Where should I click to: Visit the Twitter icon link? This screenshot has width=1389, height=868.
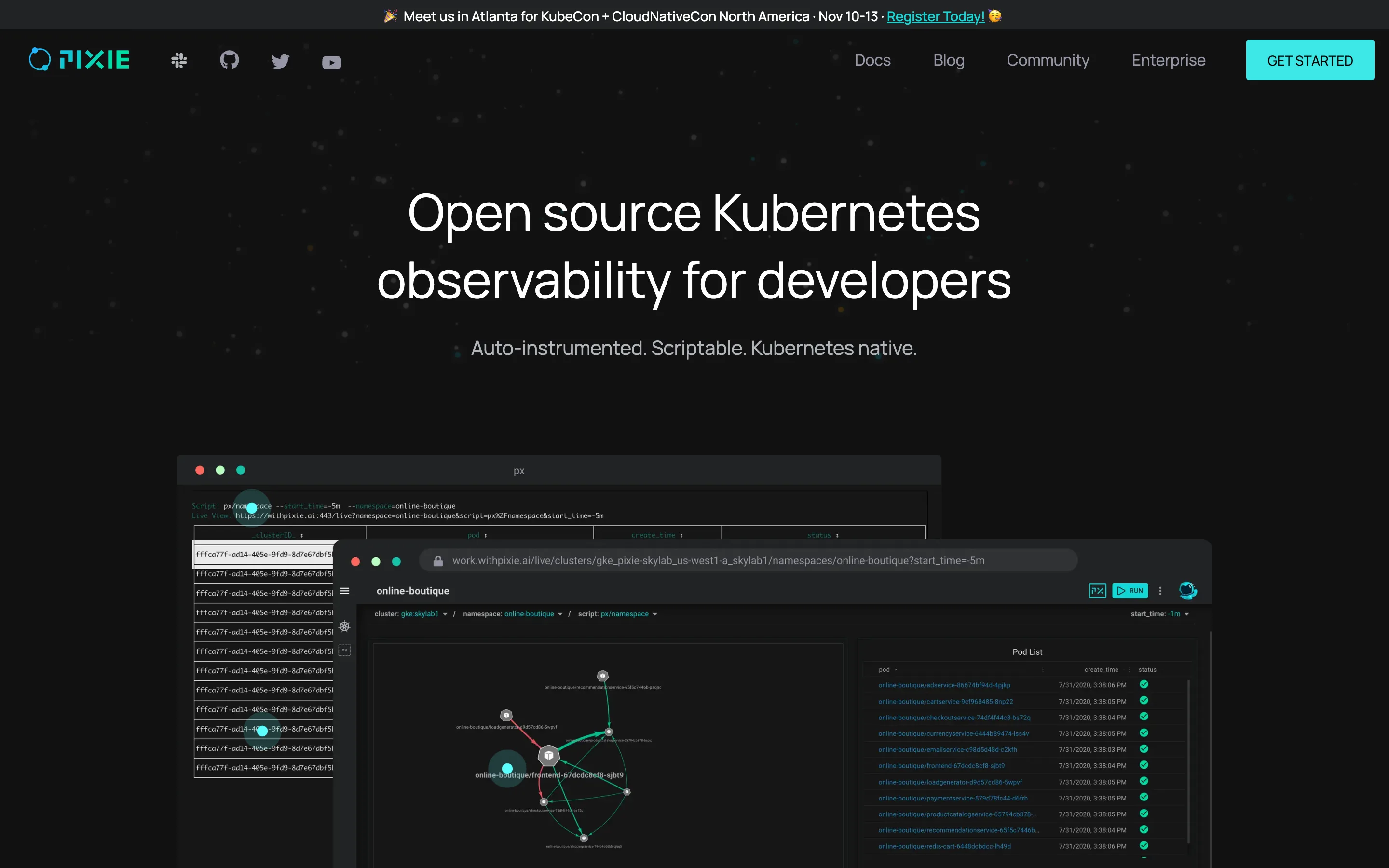pos(280,61)
